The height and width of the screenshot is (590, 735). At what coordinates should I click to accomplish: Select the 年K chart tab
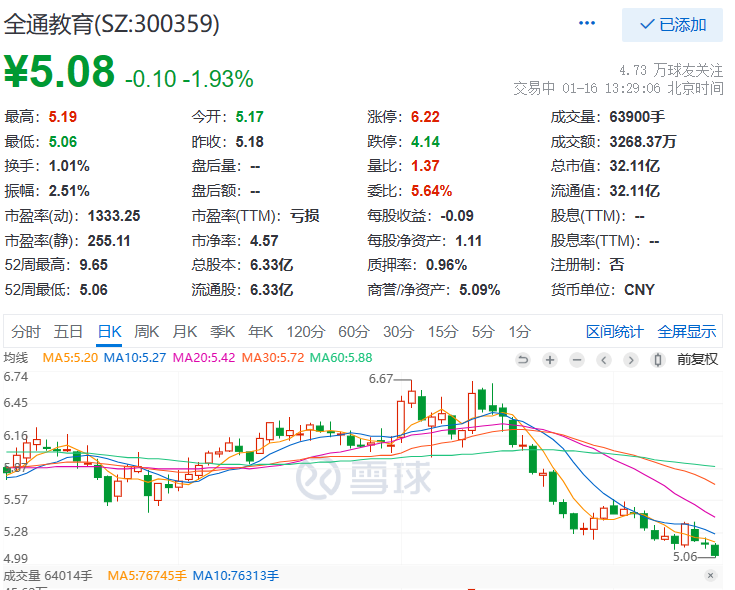click(260, 332)
